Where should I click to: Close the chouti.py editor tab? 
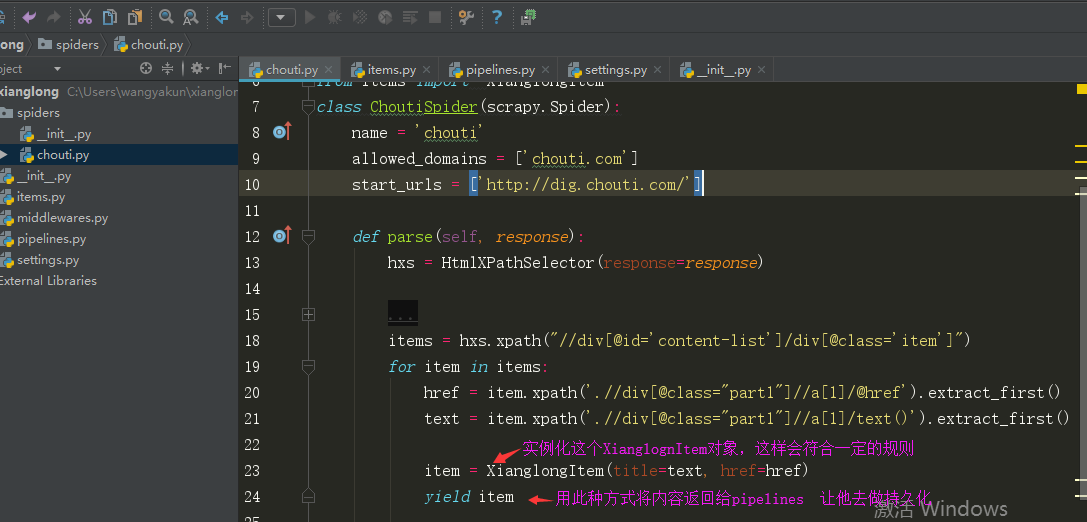[x=329, y=70]
